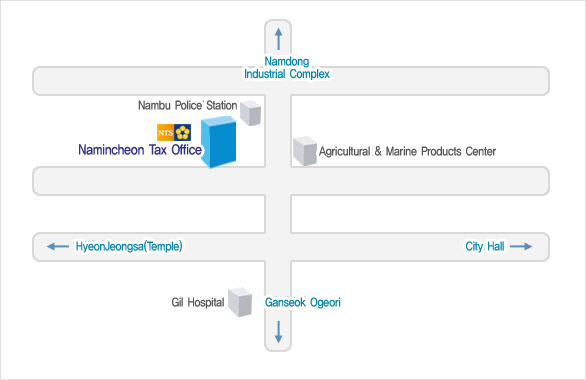Click Agricultural & Marine Products Center text
The image size is (586, 380).
407,151
